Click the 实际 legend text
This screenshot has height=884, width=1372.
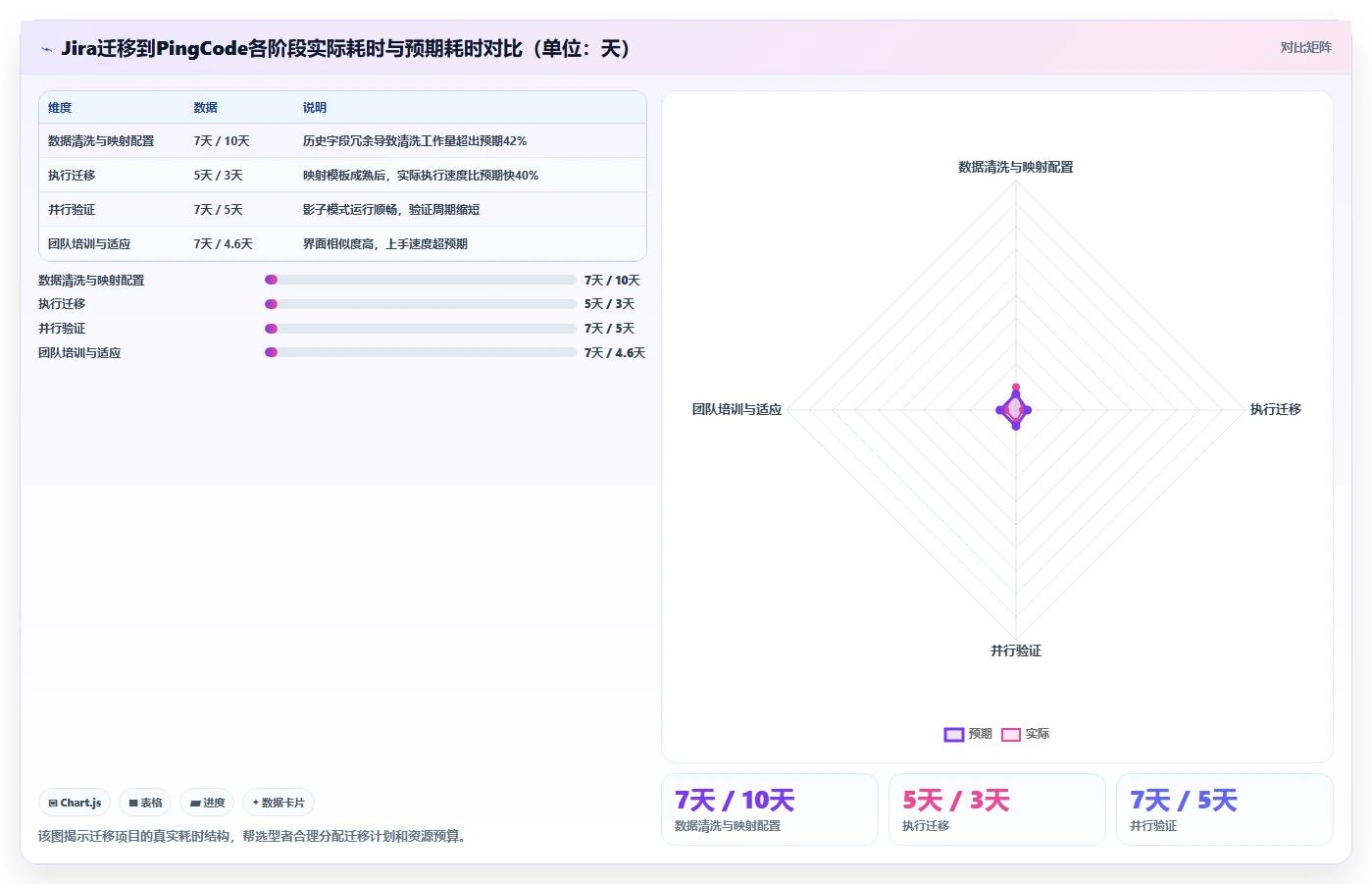(1038, 735)
